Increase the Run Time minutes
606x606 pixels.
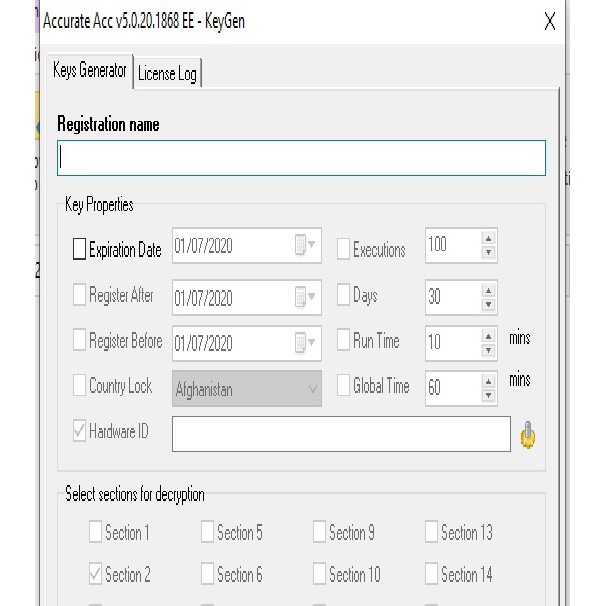pos(489,336)
